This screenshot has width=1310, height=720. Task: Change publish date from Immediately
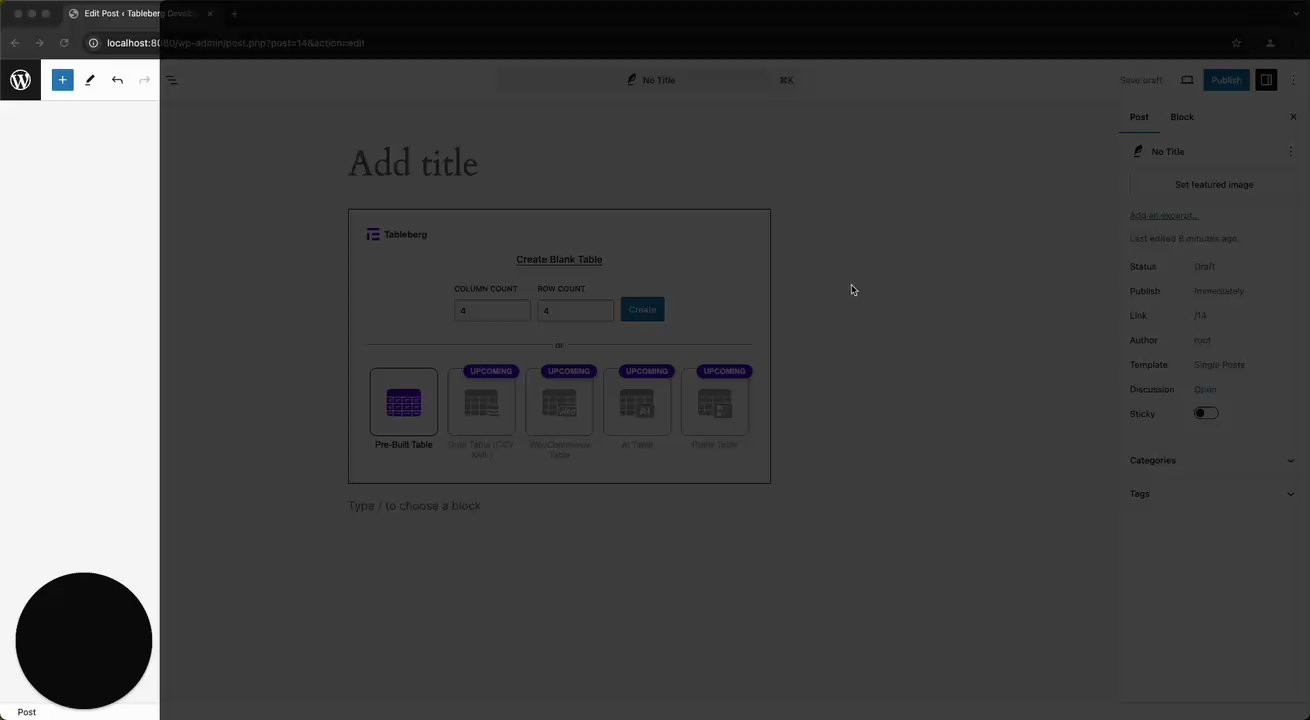[1218, 291]
